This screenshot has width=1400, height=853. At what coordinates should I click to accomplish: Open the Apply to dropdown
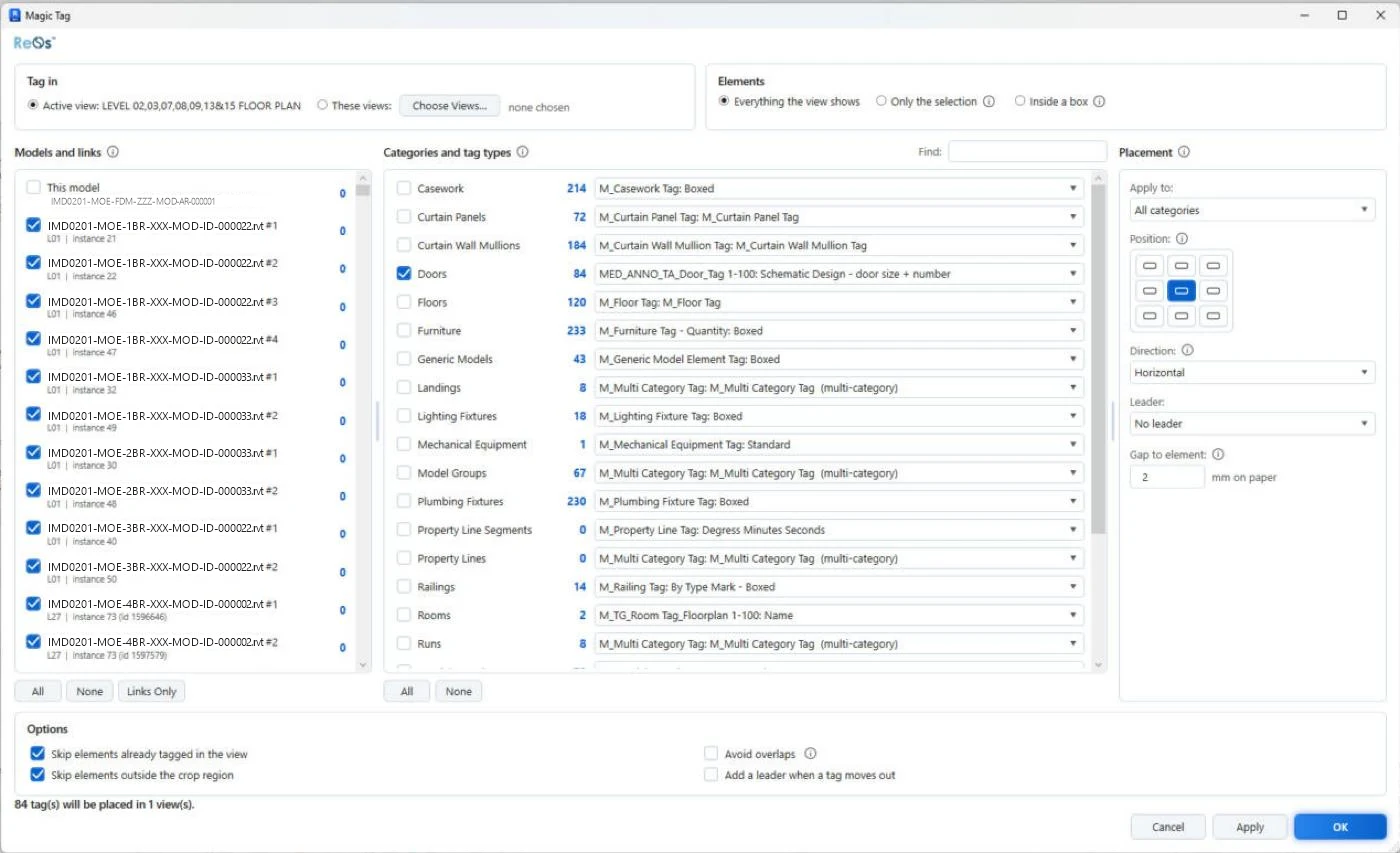tap(1252, 210)
